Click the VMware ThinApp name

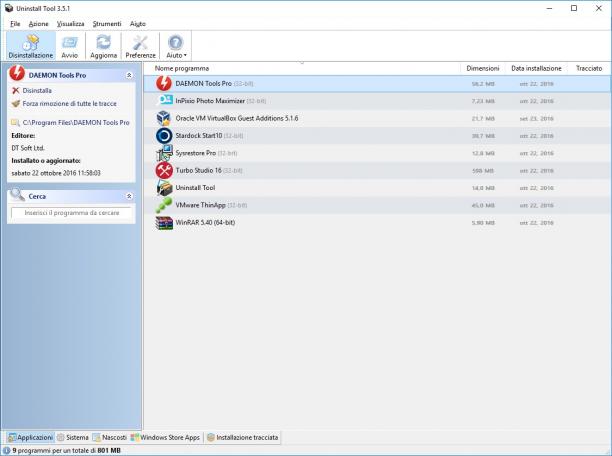(200, 205)
